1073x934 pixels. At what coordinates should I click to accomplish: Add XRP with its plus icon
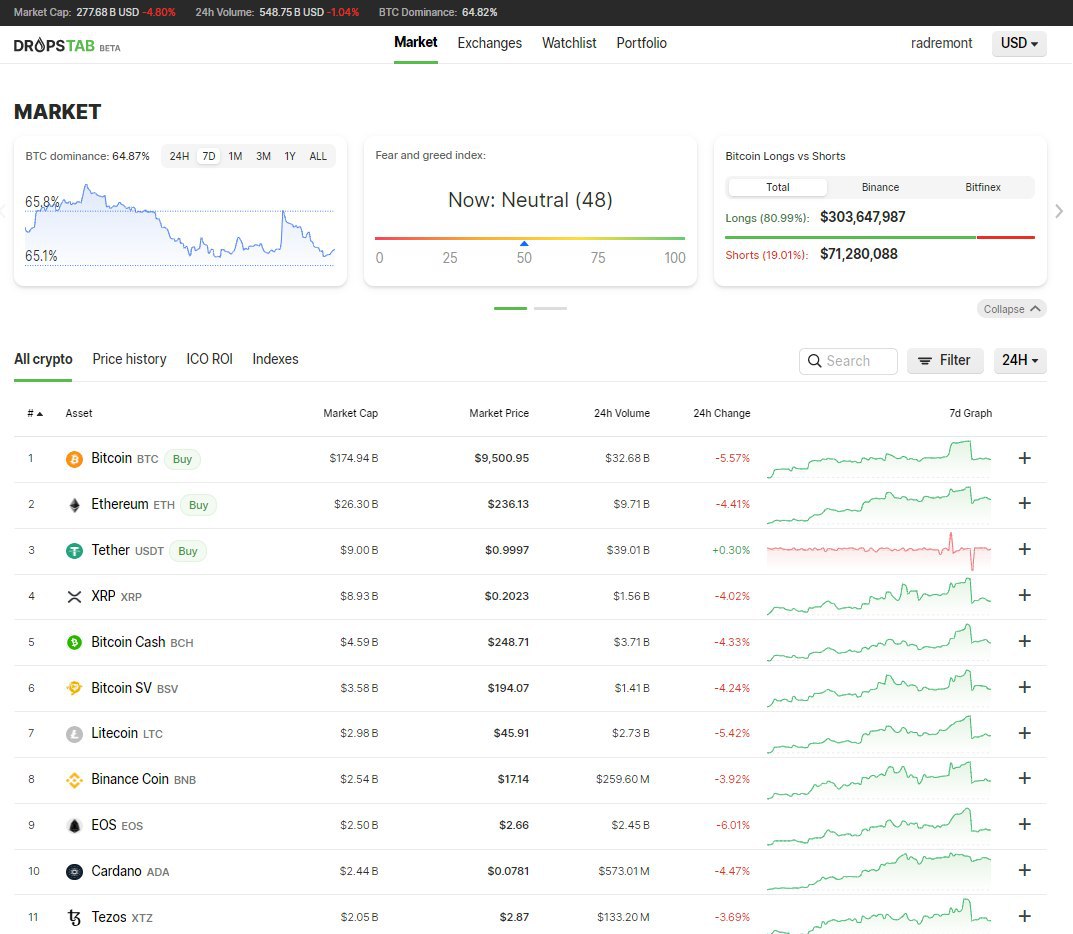1024,595
